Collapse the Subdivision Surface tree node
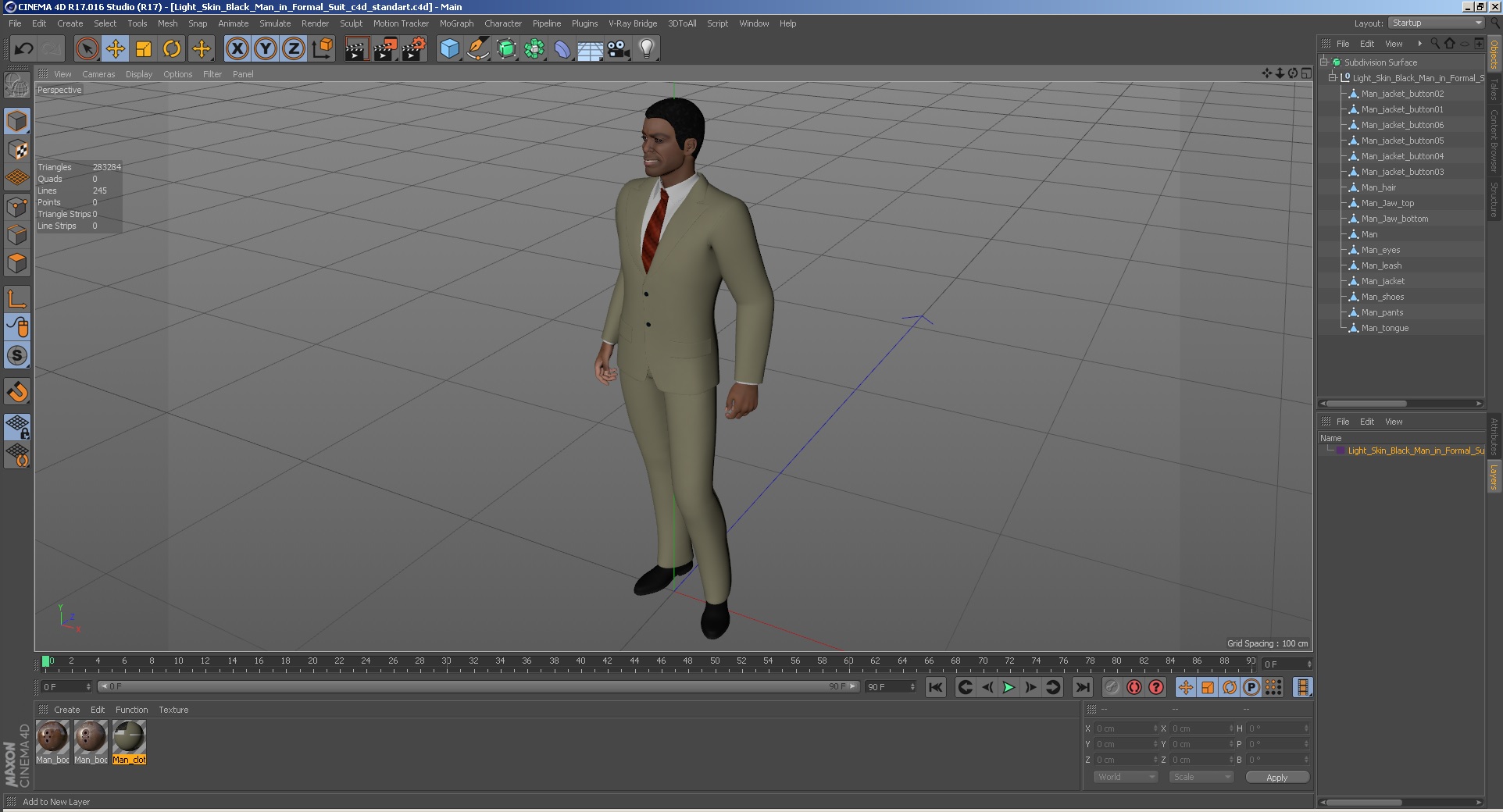Viewport: 1503px width, 812px height. click(1324, 62)
